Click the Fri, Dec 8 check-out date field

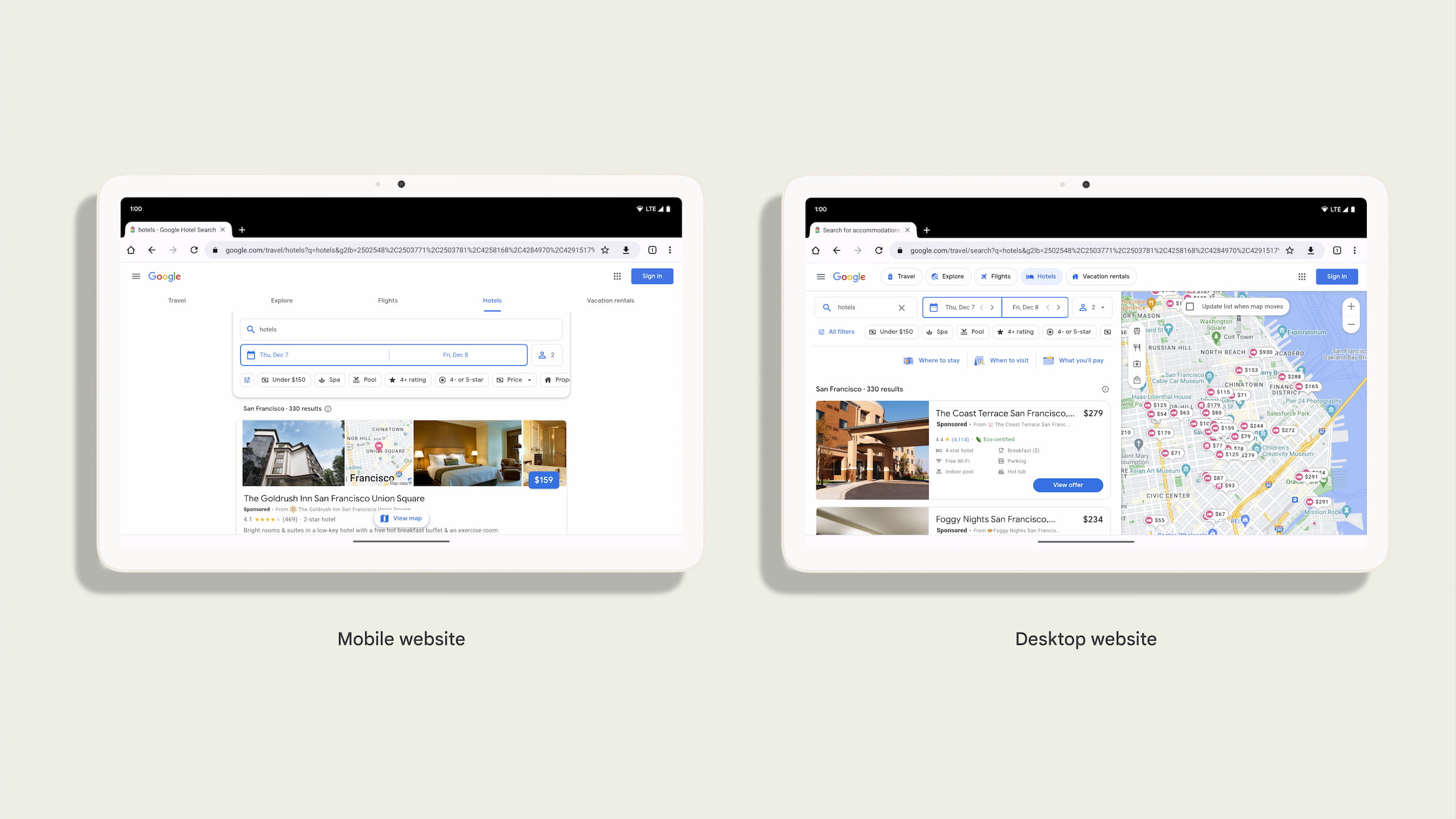point(455,355)
